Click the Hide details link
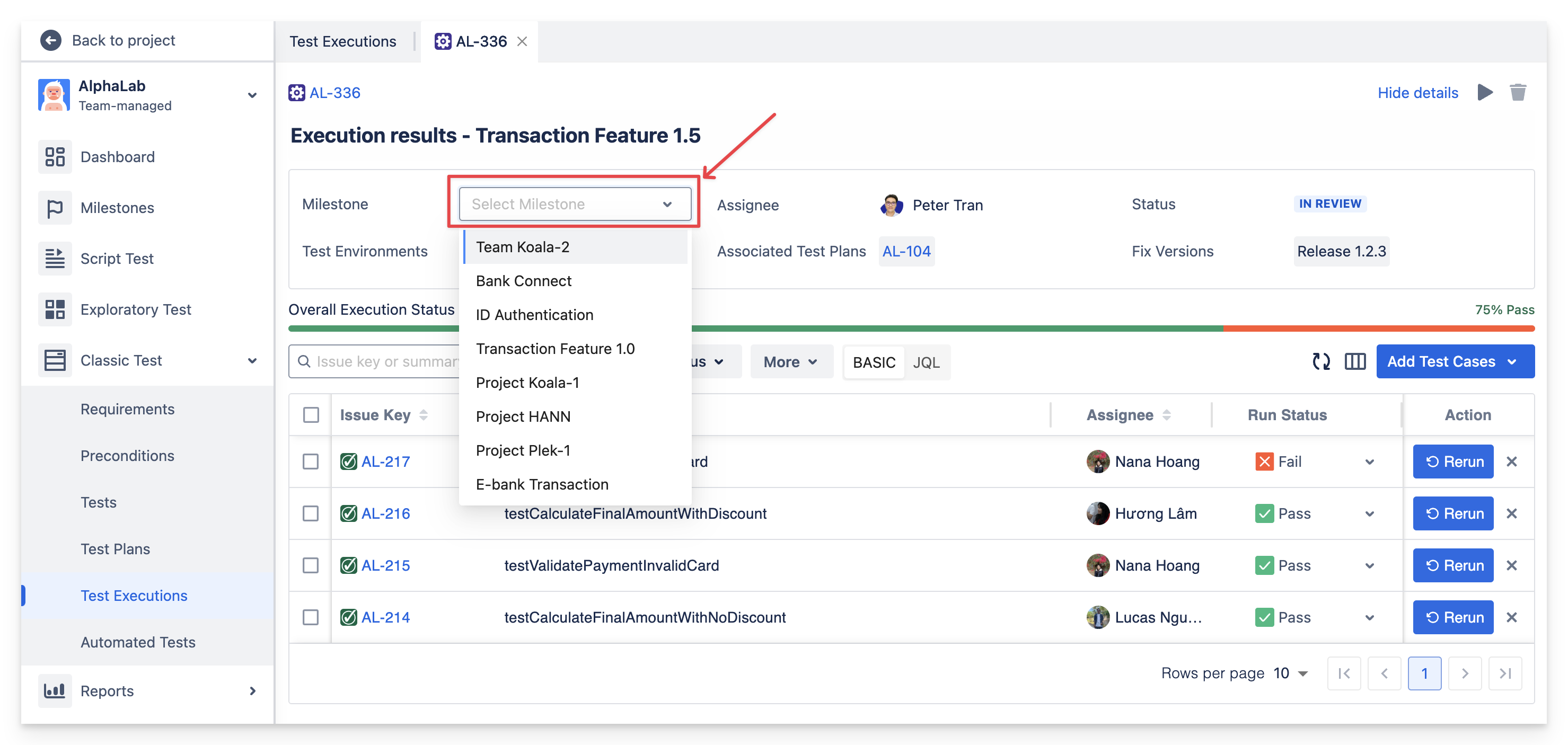This screenshot has width=1568, height=745. (1417, 93)
